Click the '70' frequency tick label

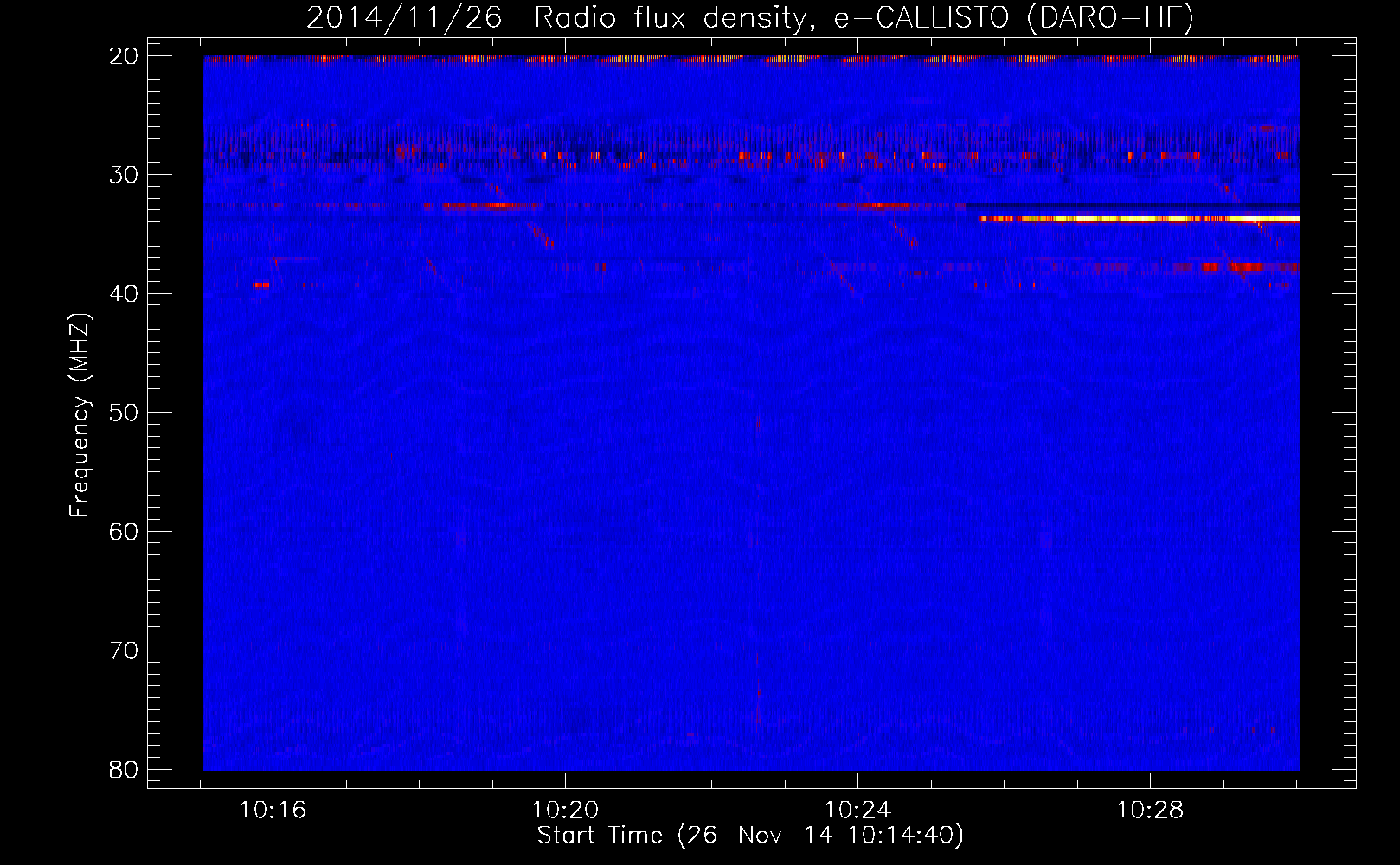pyautogui.click(x=124, y=650)
